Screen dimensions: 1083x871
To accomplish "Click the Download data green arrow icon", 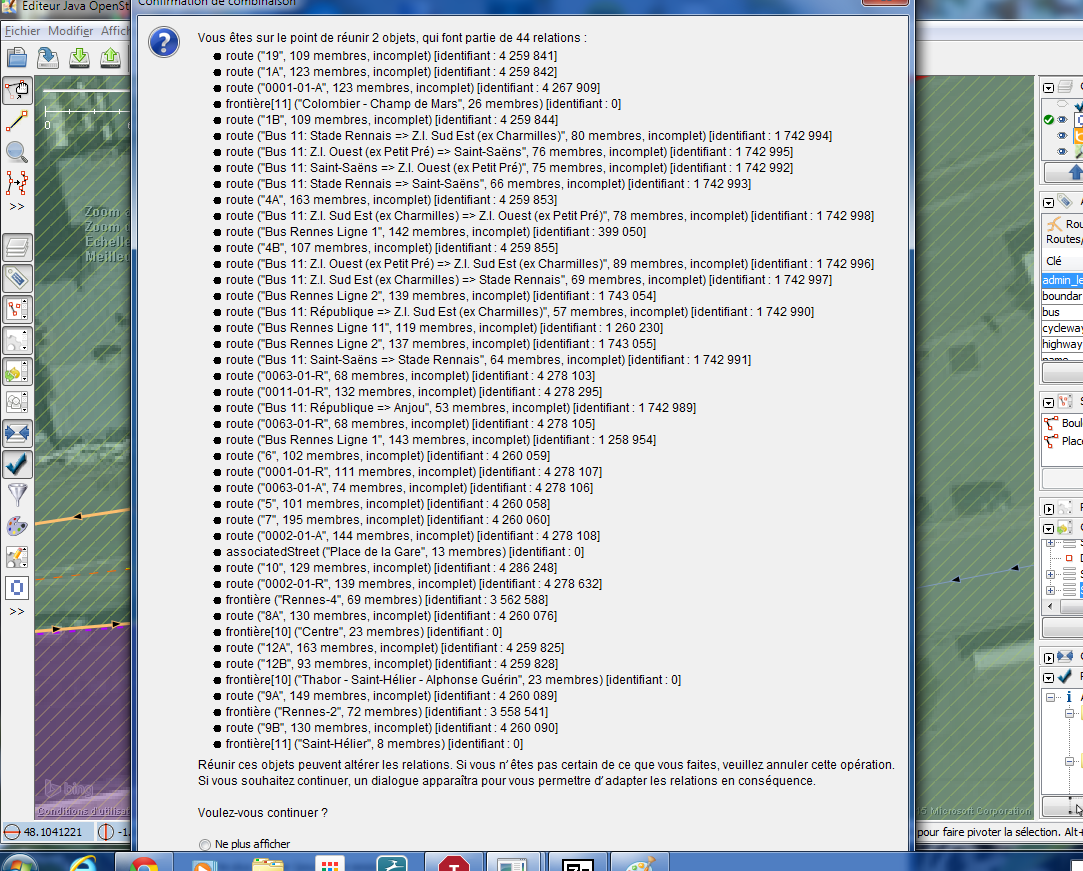I will (x=79, y=57).
